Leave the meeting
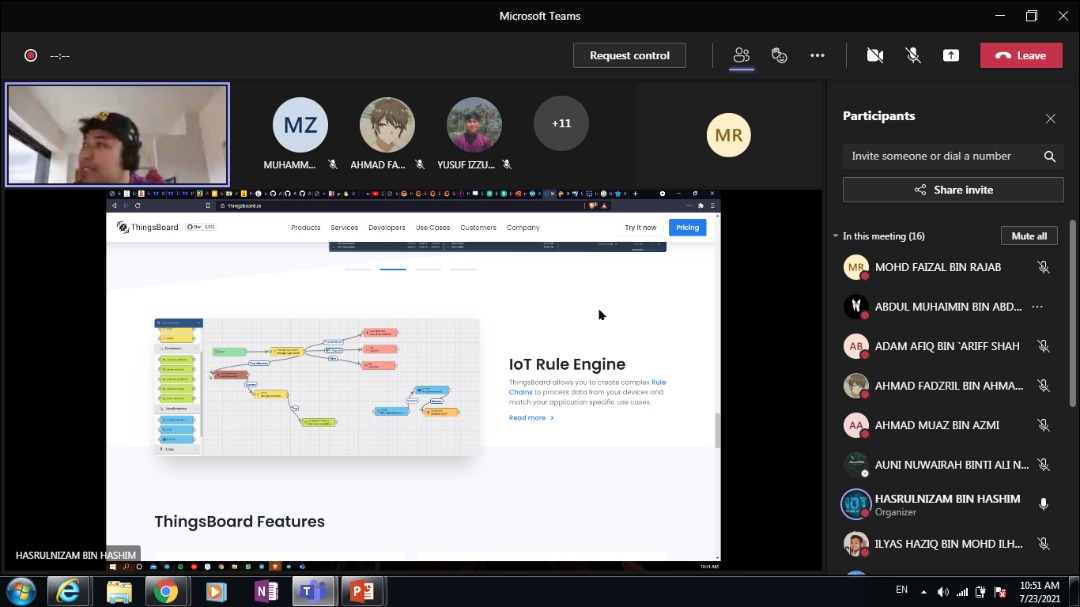Image resolution: width=1080 pixels, height=607 pixels. pyautogui.click(x=1021, y=56)
